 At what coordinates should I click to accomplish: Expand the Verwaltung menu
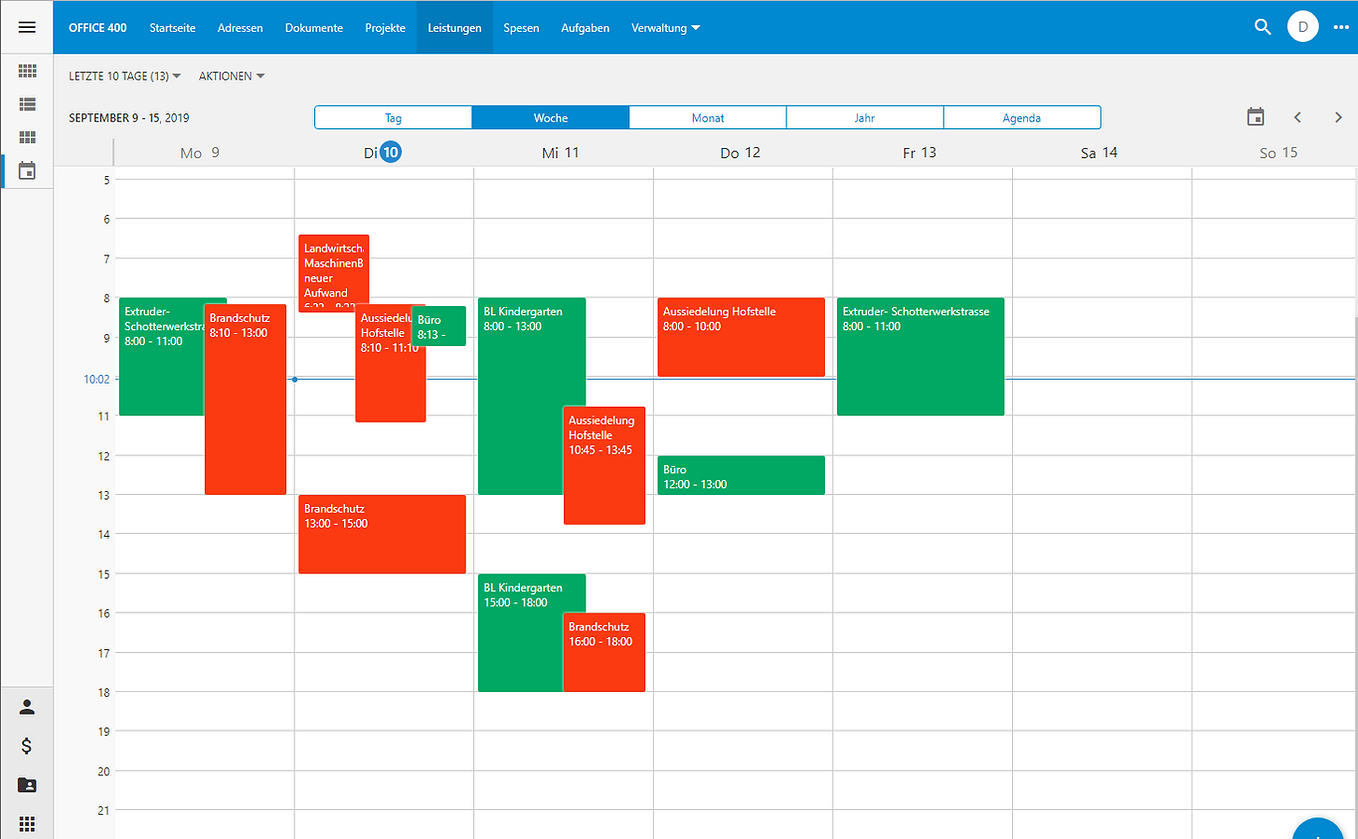click(665, 28)
